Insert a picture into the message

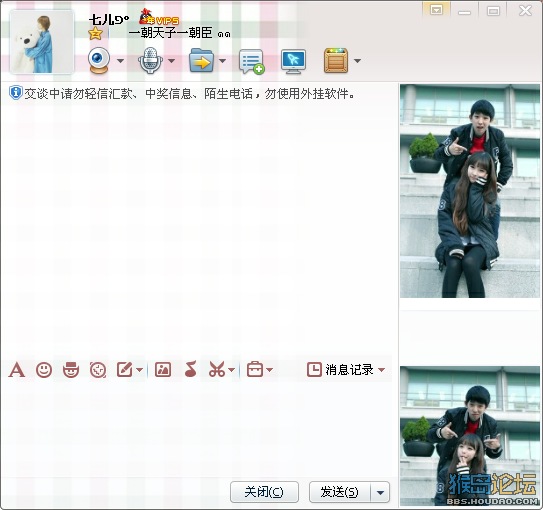pos(163,370)
